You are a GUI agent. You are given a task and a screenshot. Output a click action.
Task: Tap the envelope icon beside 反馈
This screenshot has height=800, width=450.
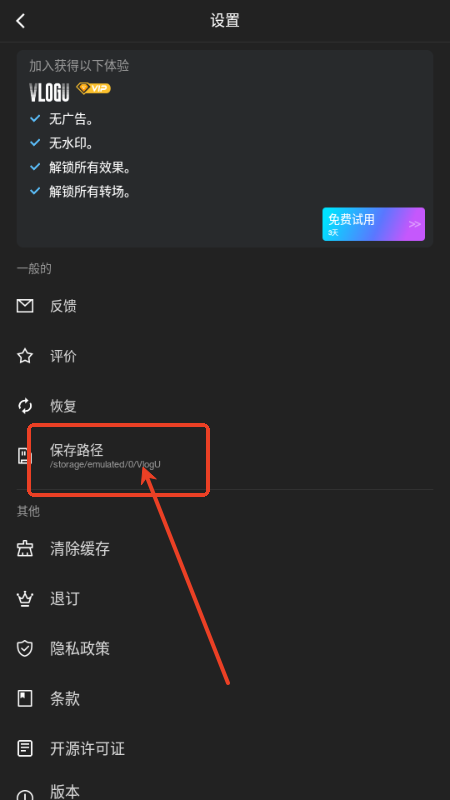[25, 306]
